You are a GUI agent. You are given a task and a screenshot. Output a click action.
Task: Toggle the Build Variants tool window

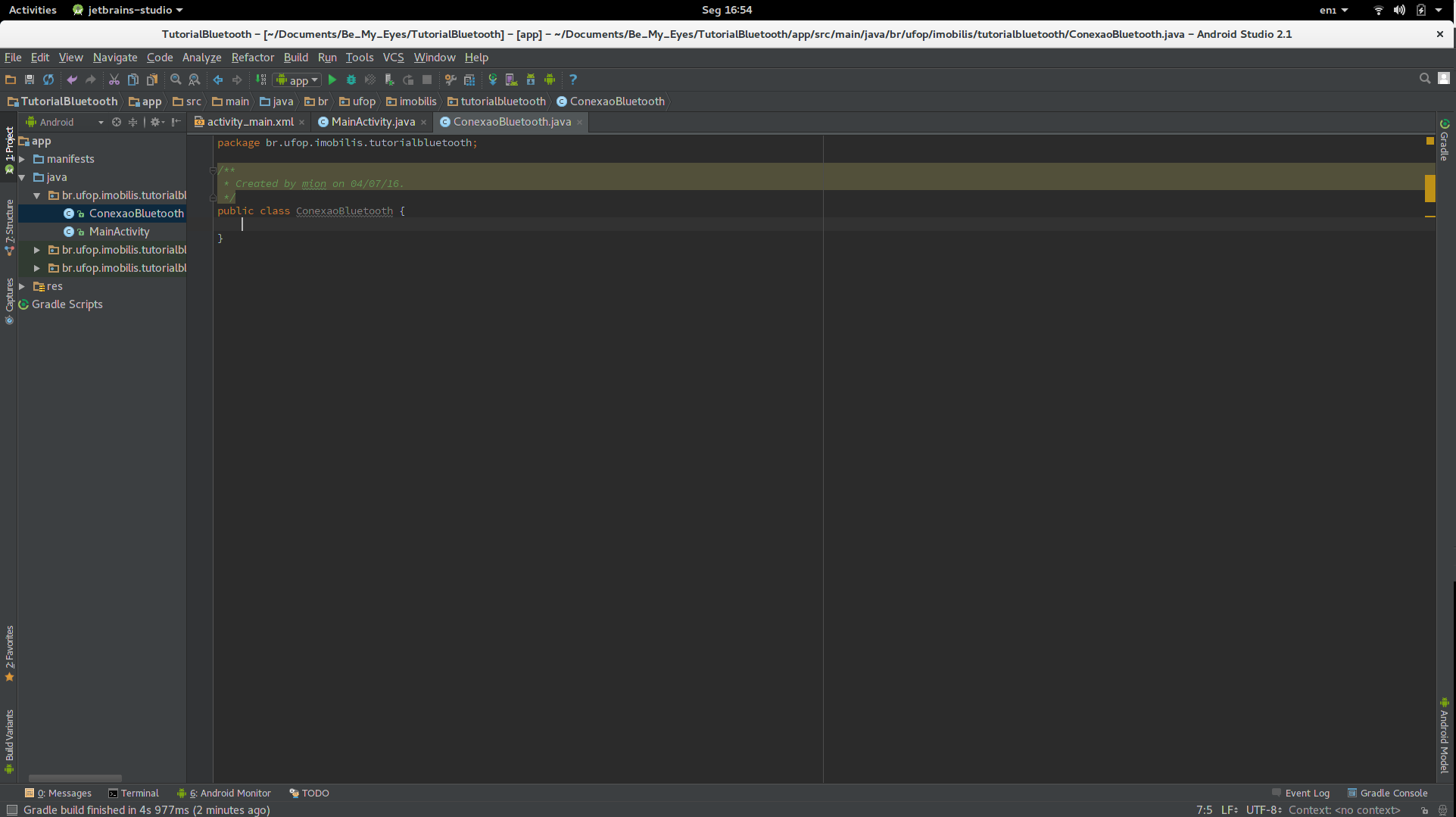pyautogui.click(x=9, y=741)
